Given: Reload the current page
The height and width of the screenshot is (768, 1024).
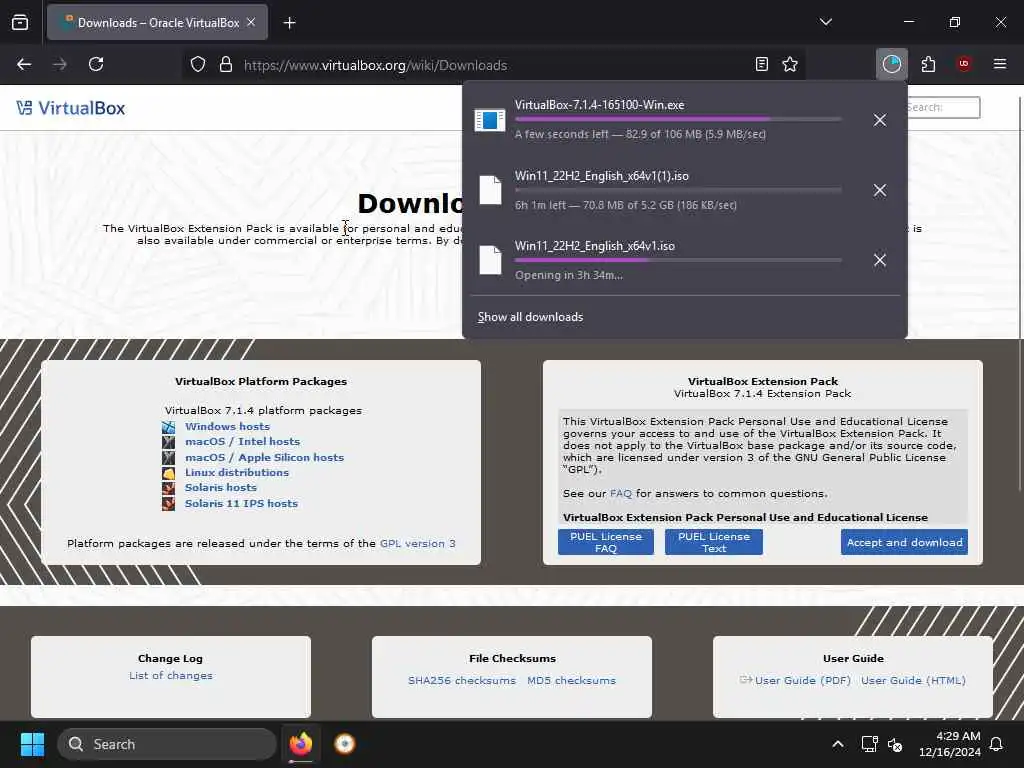Looking at the screenshot, I should pos(96,65).
